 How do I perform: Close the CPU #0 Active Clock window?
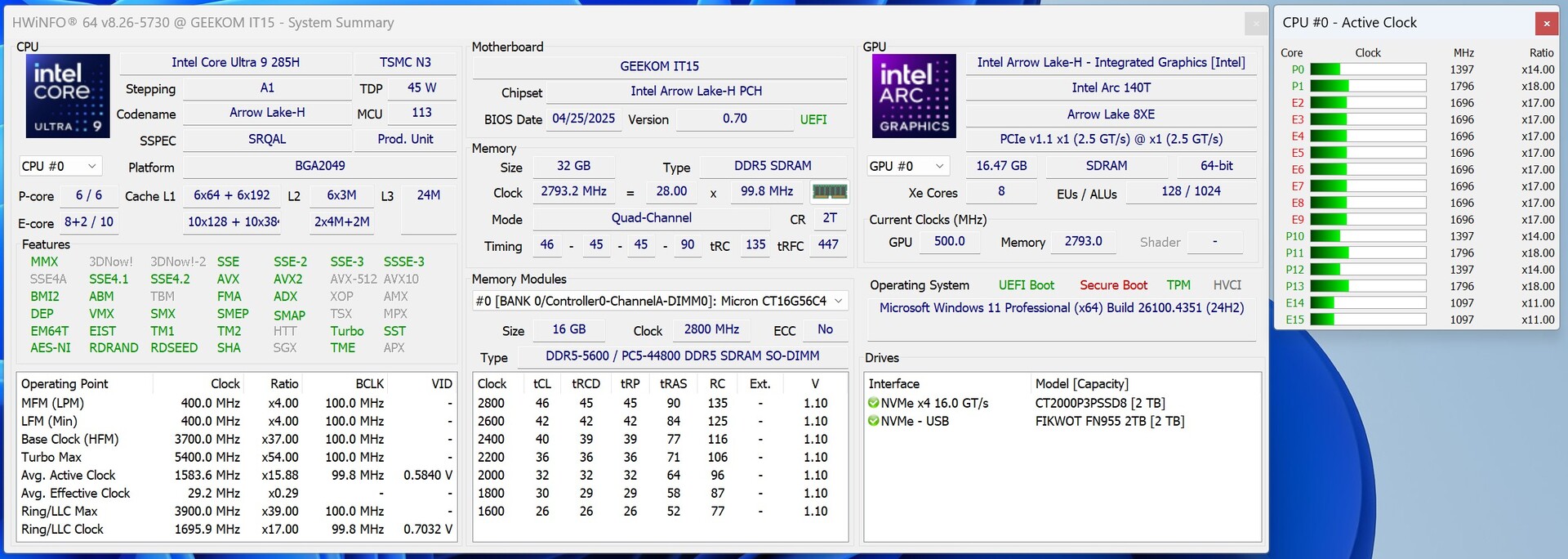tap(1546, 24)
